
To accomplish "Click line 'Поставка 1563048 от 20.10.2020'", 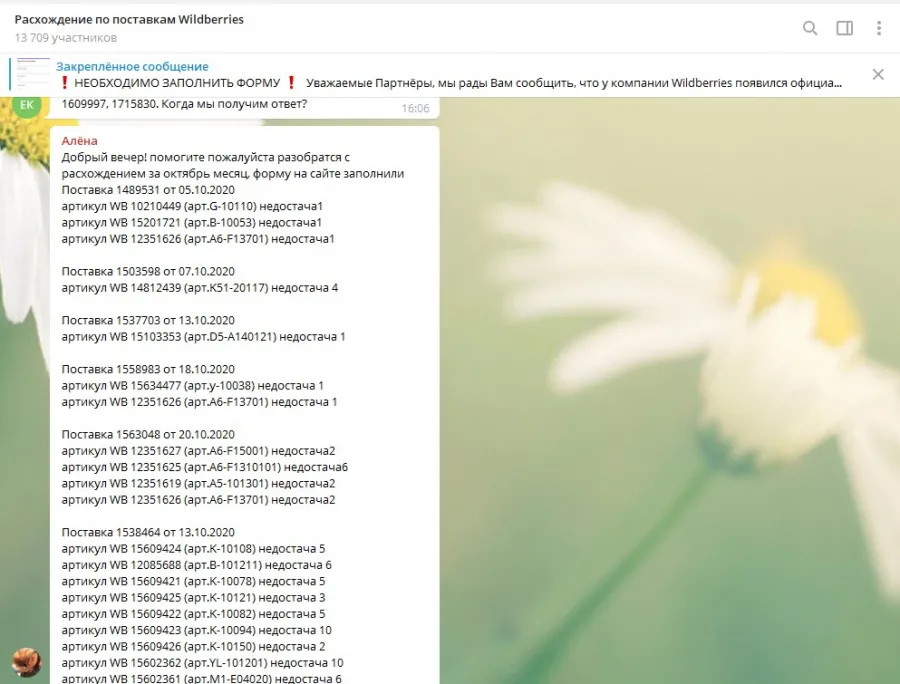I will (148, 434).
